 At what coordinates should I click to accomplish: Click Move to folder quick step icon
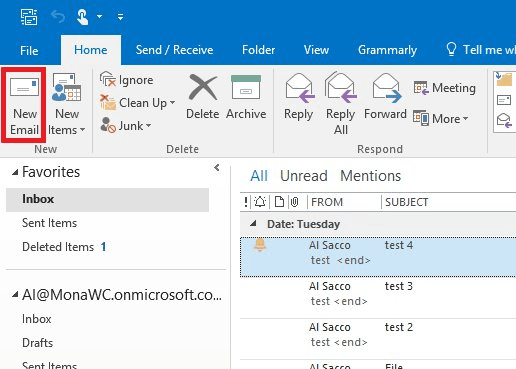click(x=504, y=79)
